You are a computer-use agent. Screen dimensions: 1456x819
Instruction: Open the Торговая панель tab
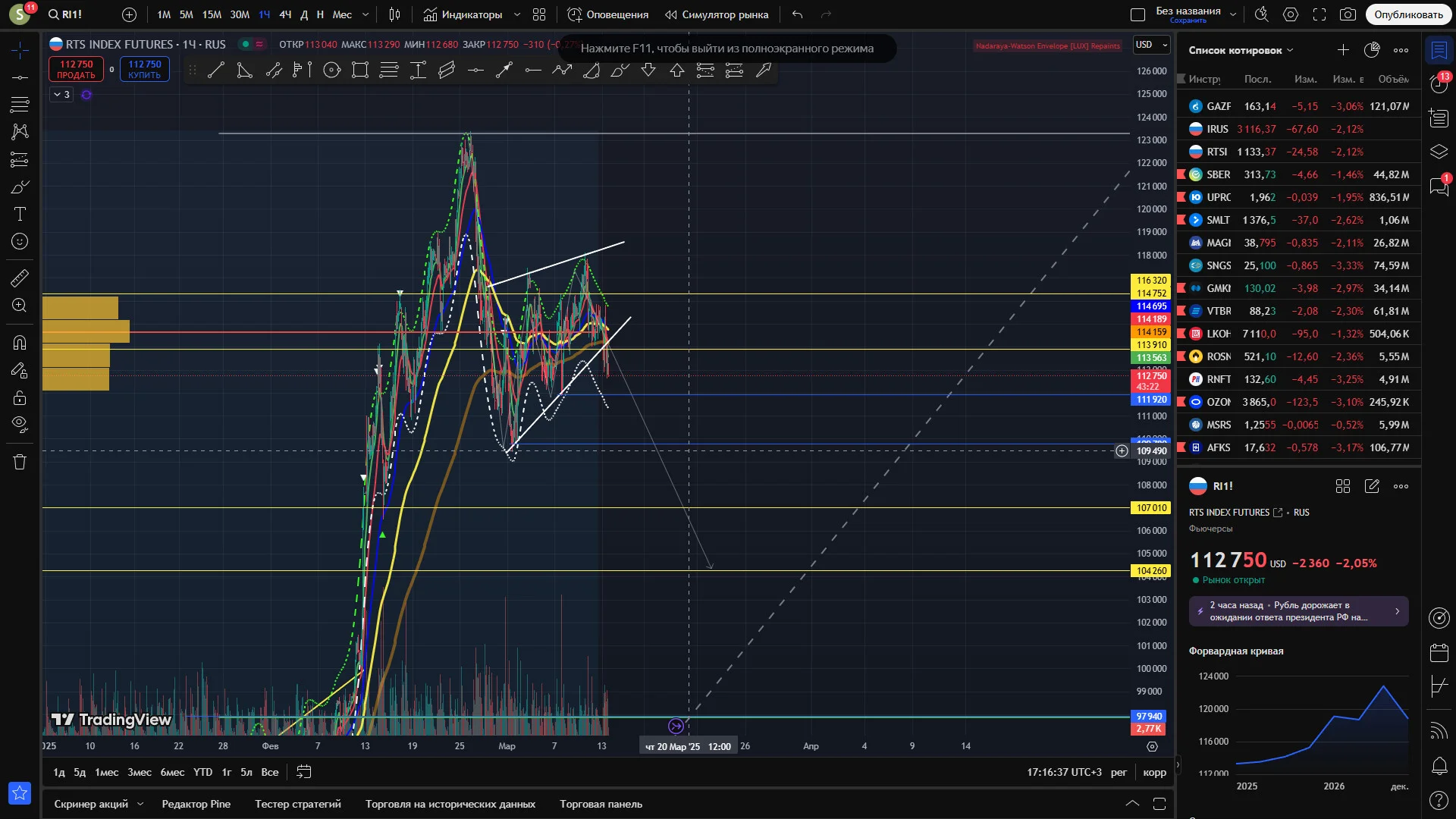601,804
